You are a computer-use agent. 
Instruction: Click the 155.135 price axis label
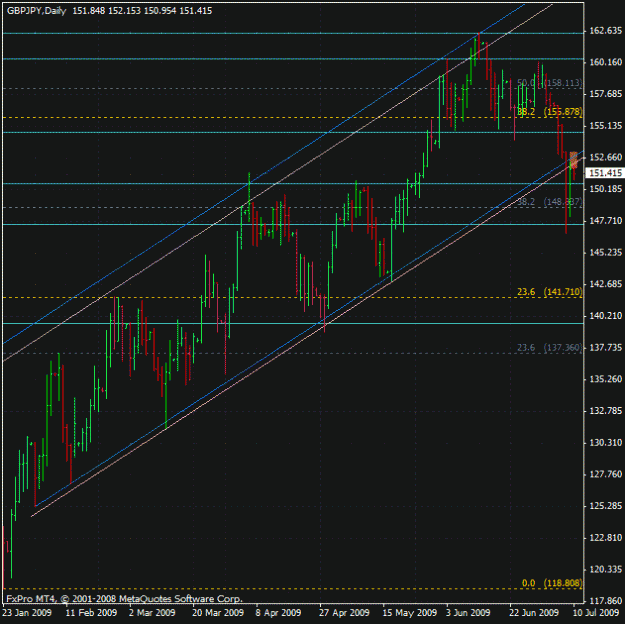605,126
